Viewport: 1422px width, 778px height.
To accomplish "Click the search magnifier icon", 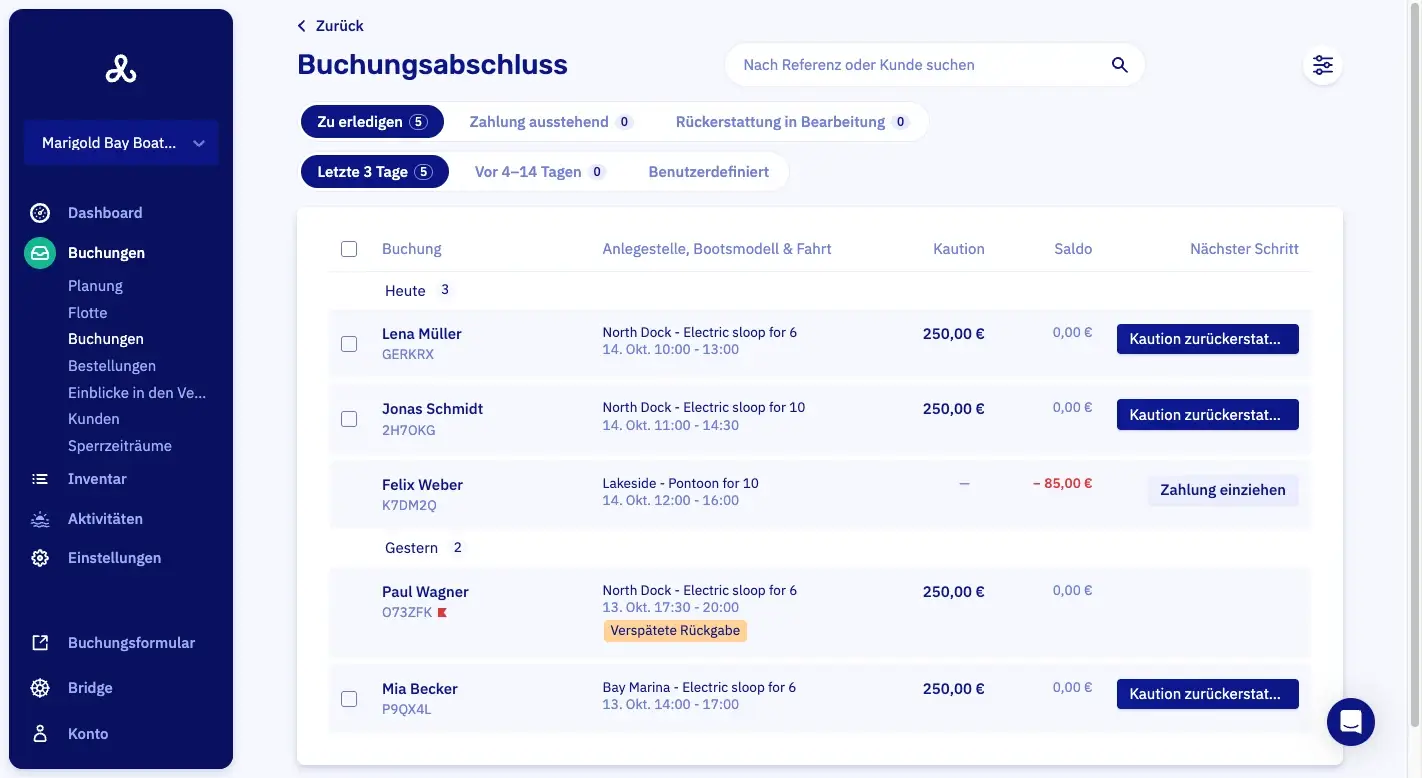I will pyautogui.click(x=1119, y=65).
